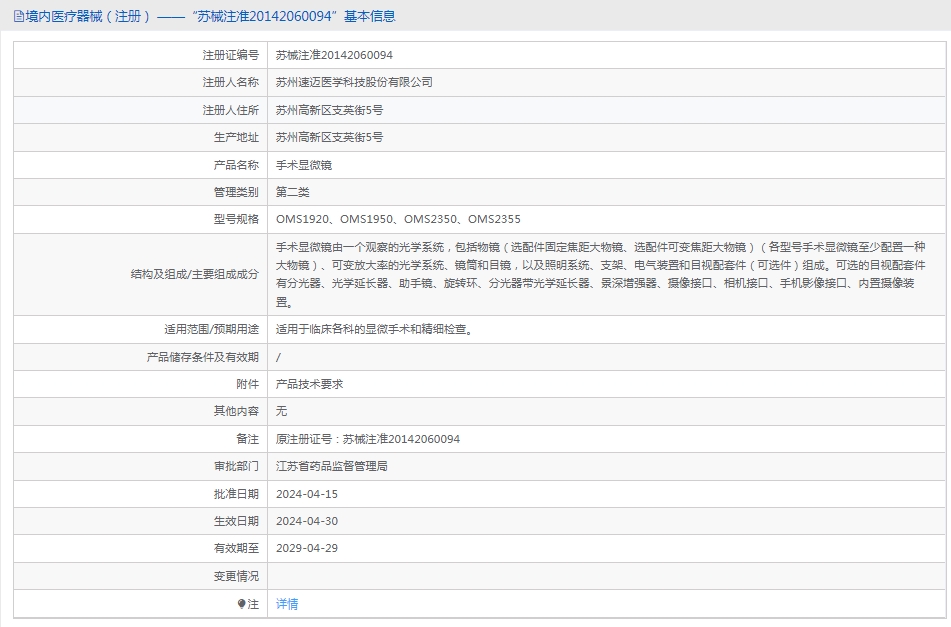Select the 注册证编号 label
Screen dimensions: 951x627
[230, 55]
